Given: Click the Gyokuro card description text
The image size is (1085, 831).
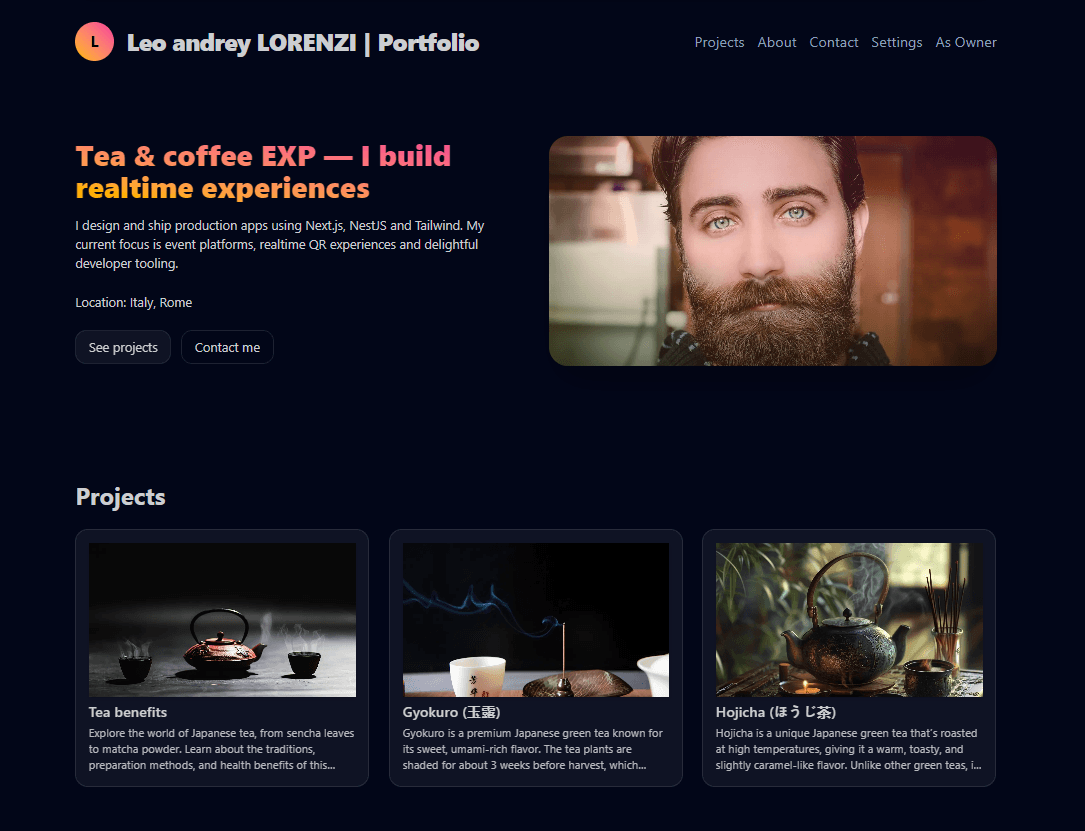Looking at the screenshot, I should click(532, 749).
